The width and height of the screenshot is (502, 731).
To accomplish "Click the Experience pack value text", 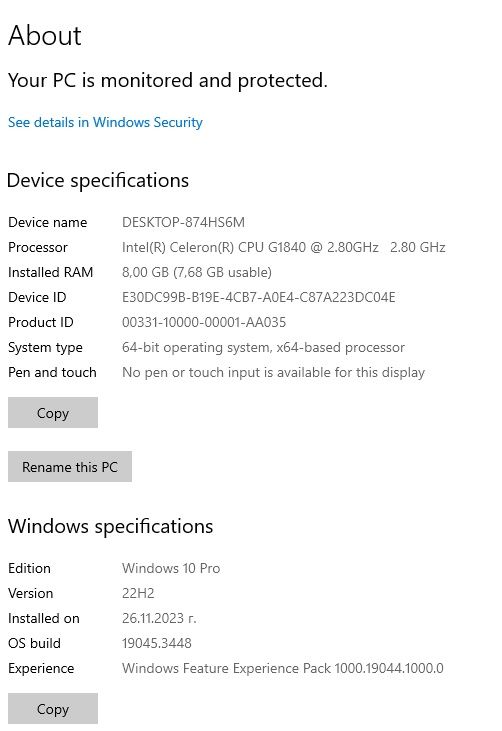I will click(x=283, y=668).
